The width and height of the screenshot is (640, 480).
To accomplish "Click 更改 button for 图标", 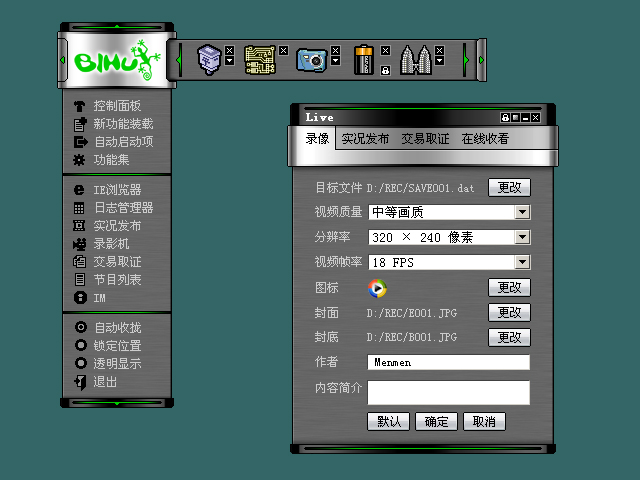I will tap(509, 287).
